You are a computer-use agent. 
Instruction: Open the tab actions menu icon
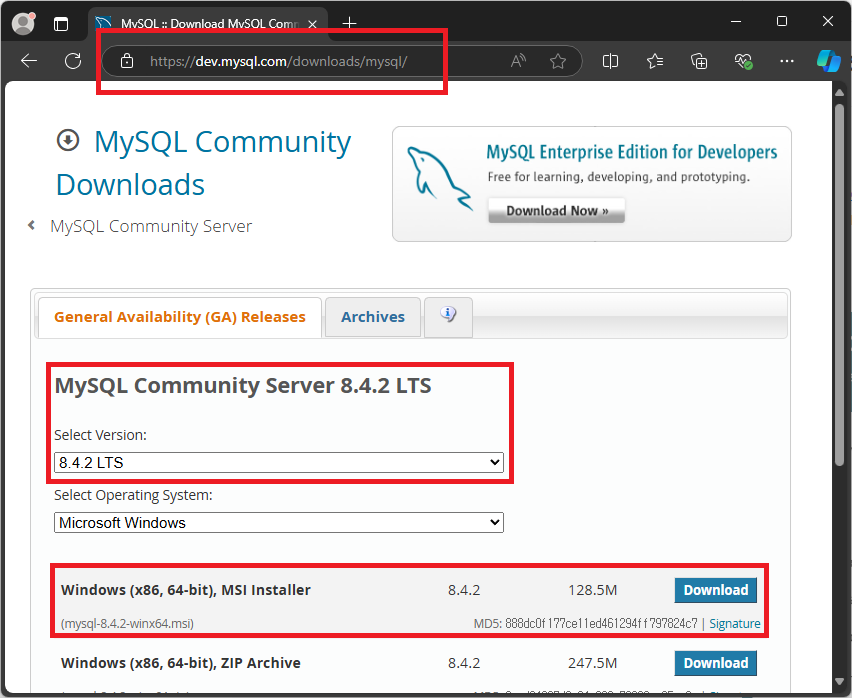(61, 24)
